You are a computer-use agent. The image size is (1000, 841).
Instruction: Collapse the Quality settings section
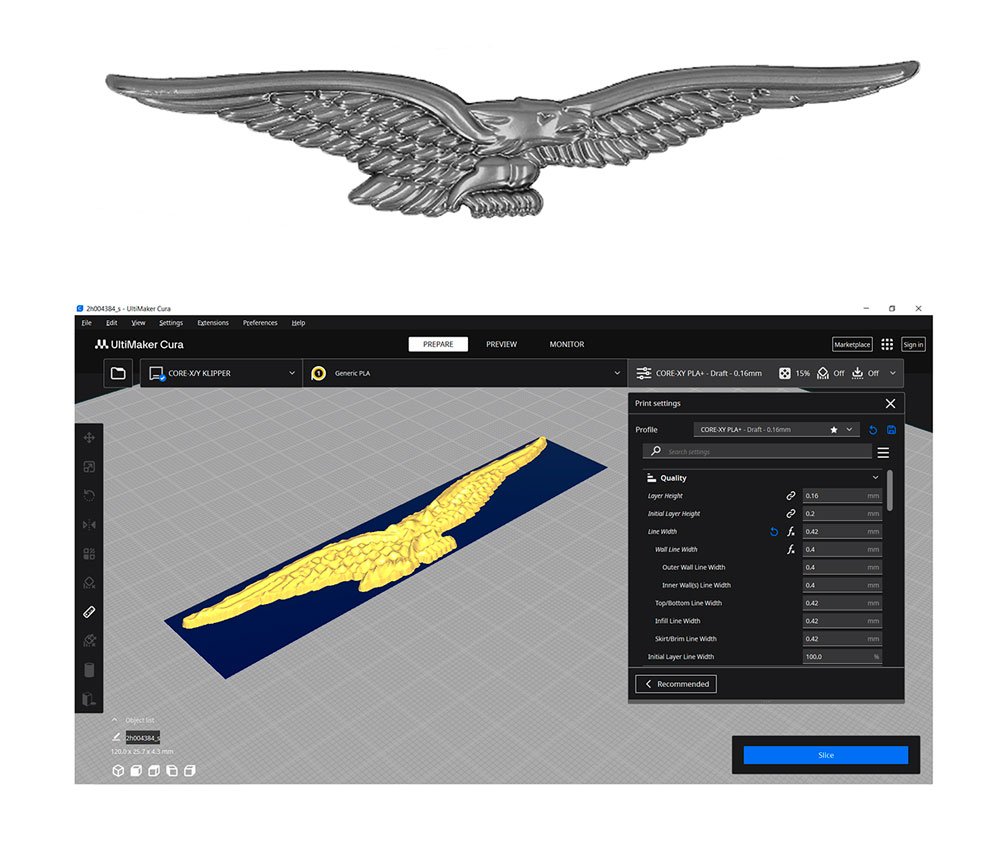876,478
